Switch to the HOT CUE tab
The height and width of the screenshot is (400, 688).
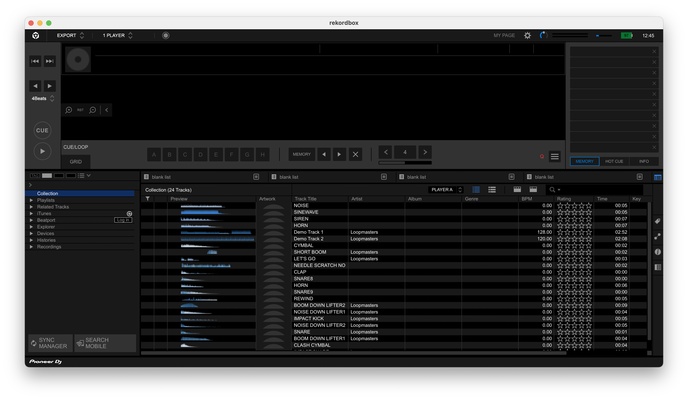coord(614,161)
